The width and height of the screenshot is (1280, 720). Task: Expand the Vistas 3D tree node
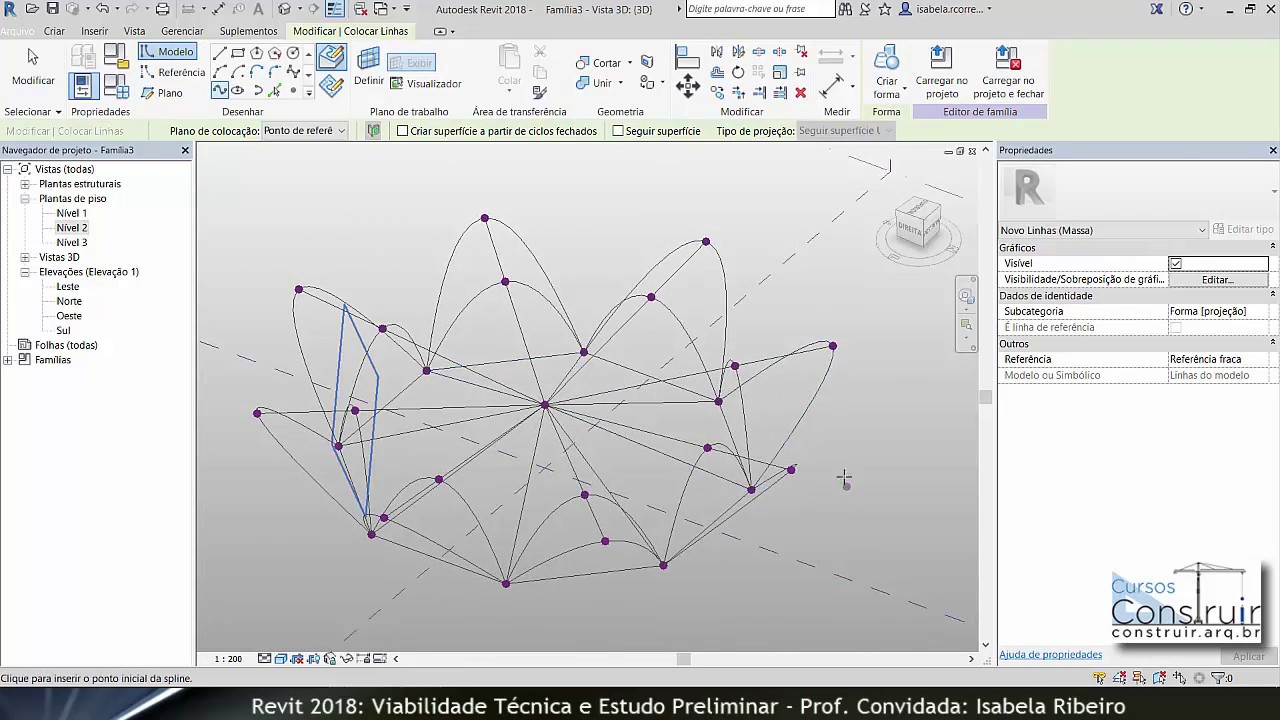click(x=25, y=257)
